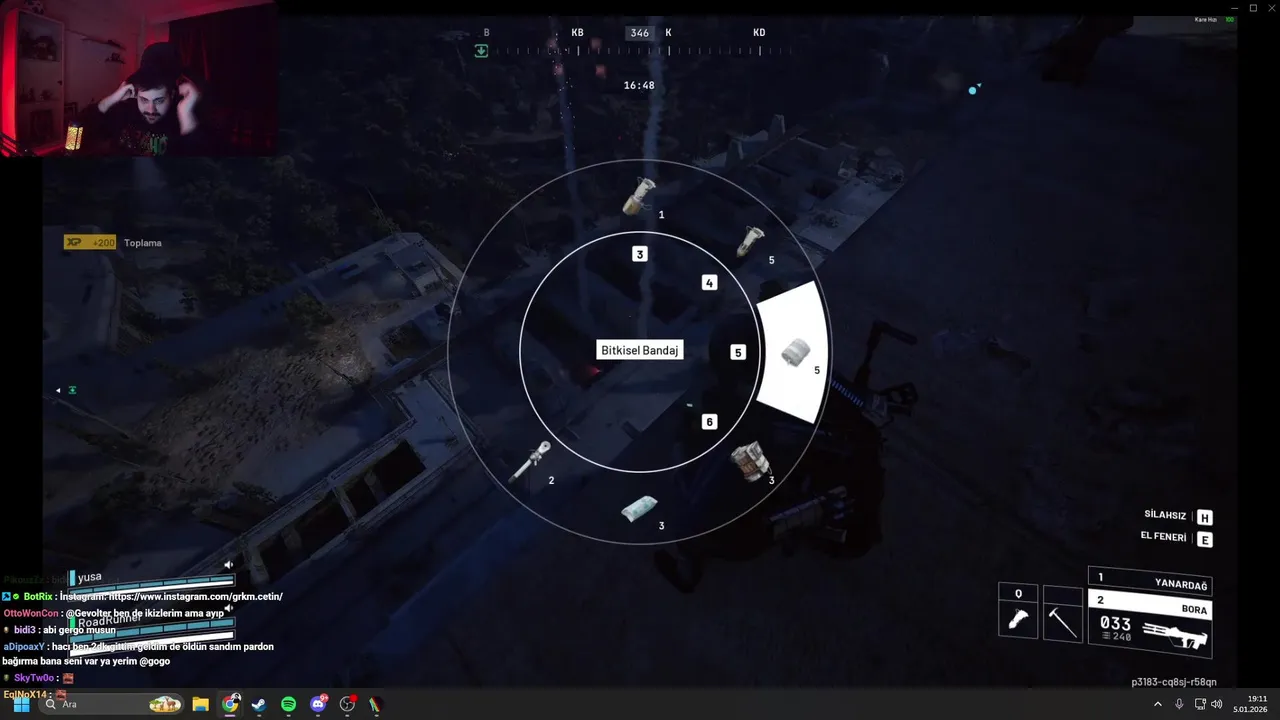Click the microphone tray icon
The image size is (1280, 720).
[1179, 704]
